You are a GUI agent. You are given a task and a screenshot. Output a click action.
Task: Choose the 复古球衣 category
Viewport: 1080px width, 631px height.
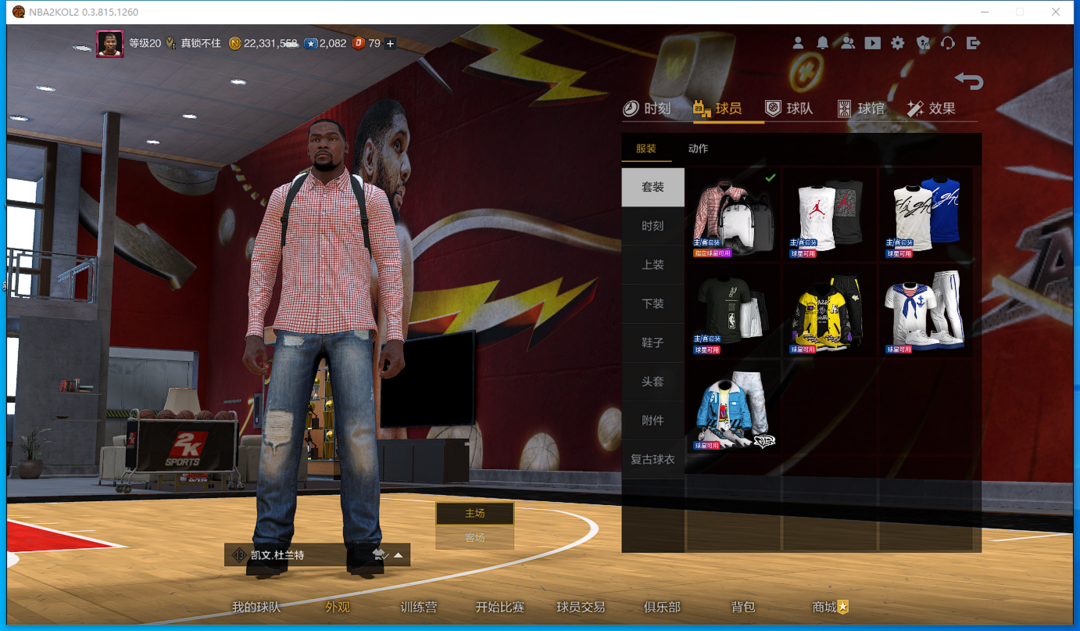click(x=653, y=459)
